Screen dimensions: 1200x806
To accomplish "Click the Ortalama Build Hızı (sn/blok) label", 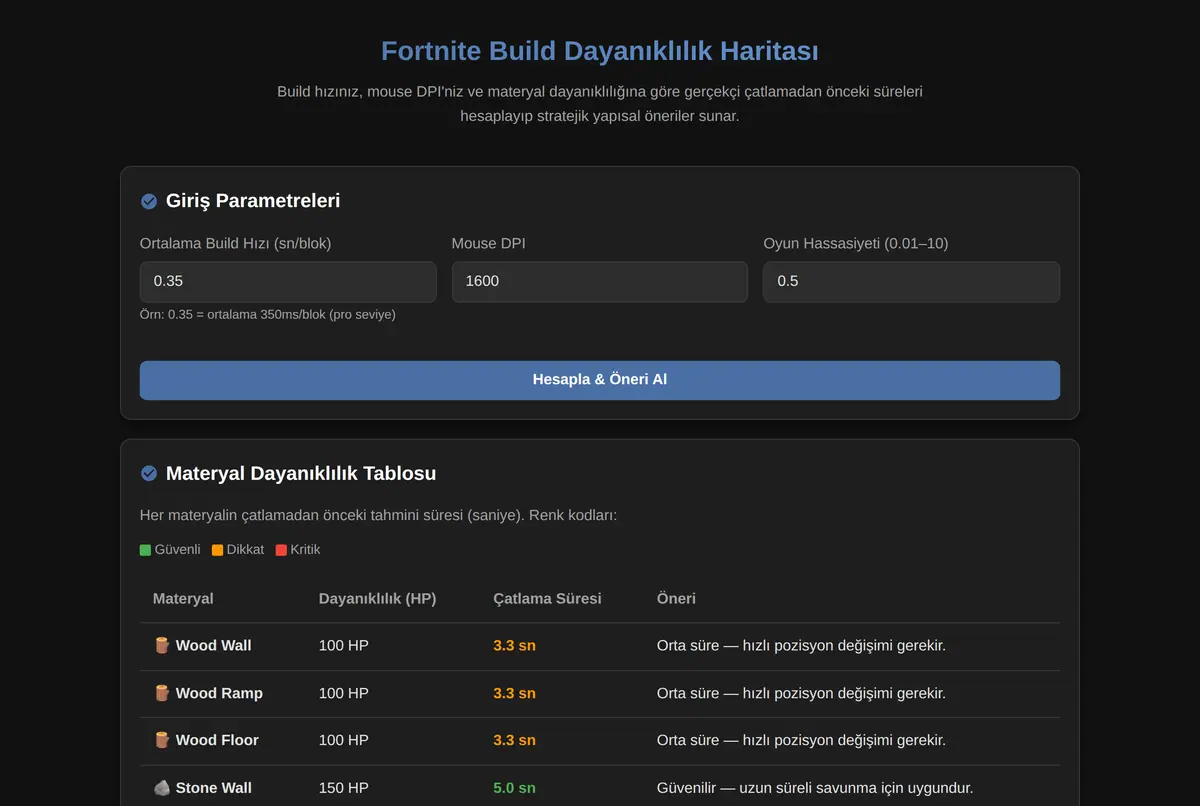I will (236, 243).
